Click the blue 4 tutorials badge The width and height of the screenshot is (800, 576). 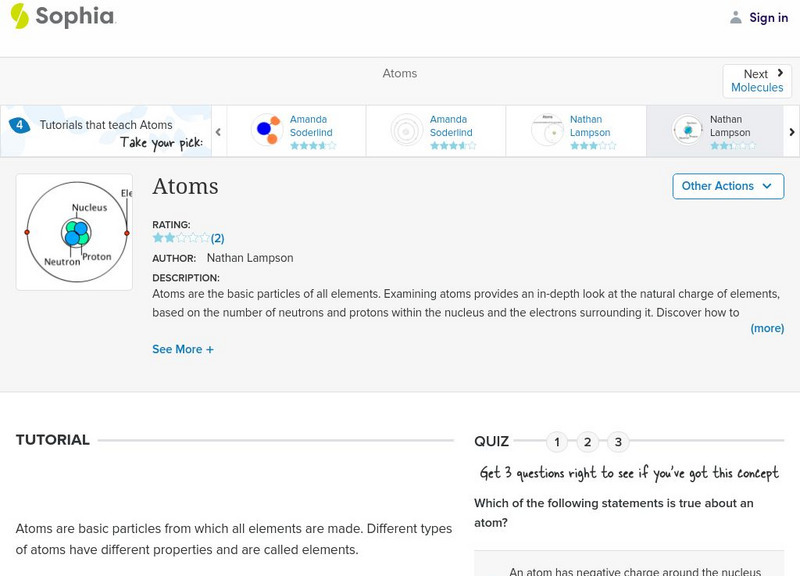[x=22, y=124]
